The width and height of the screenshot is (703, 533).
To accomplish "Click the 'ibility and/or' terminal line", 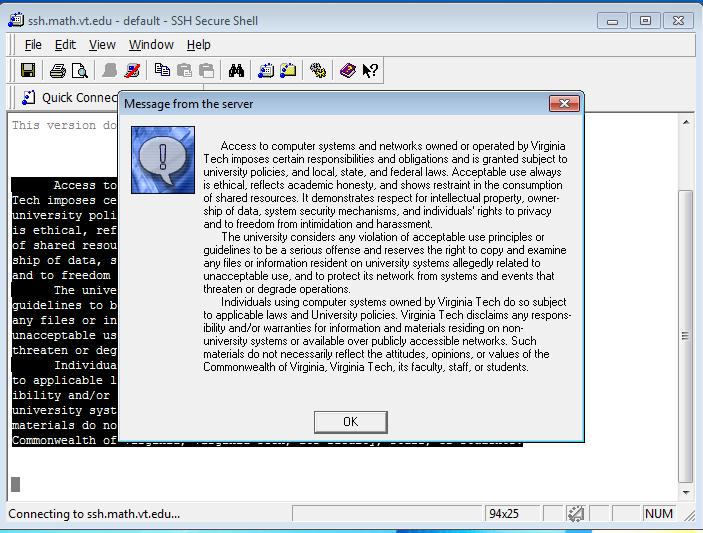I will click(x=61, y=395).
